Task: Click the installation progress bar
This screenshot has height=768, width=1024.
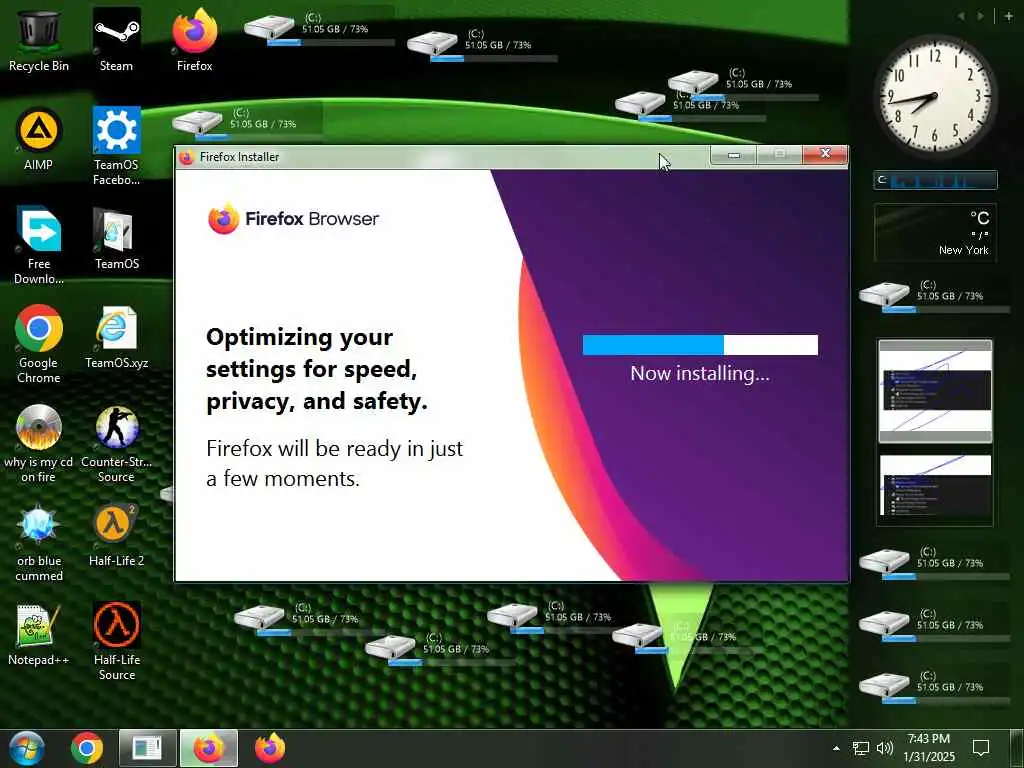Action: [x=700, y=345]
